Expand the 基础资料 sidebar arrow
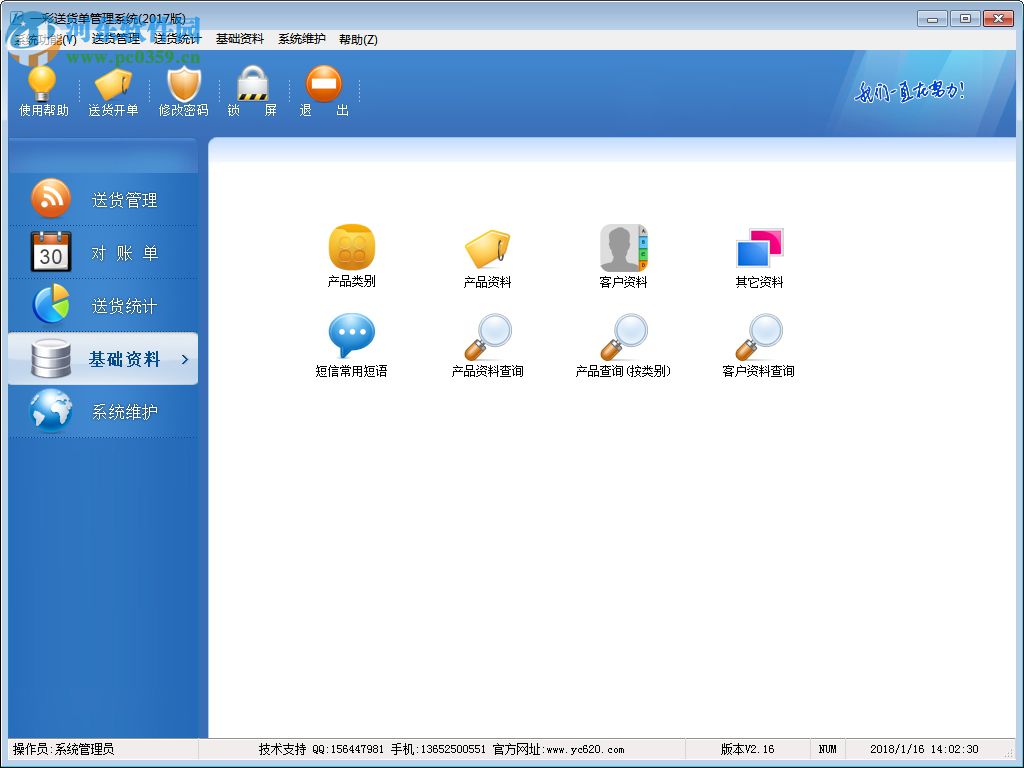 (185, 359)
